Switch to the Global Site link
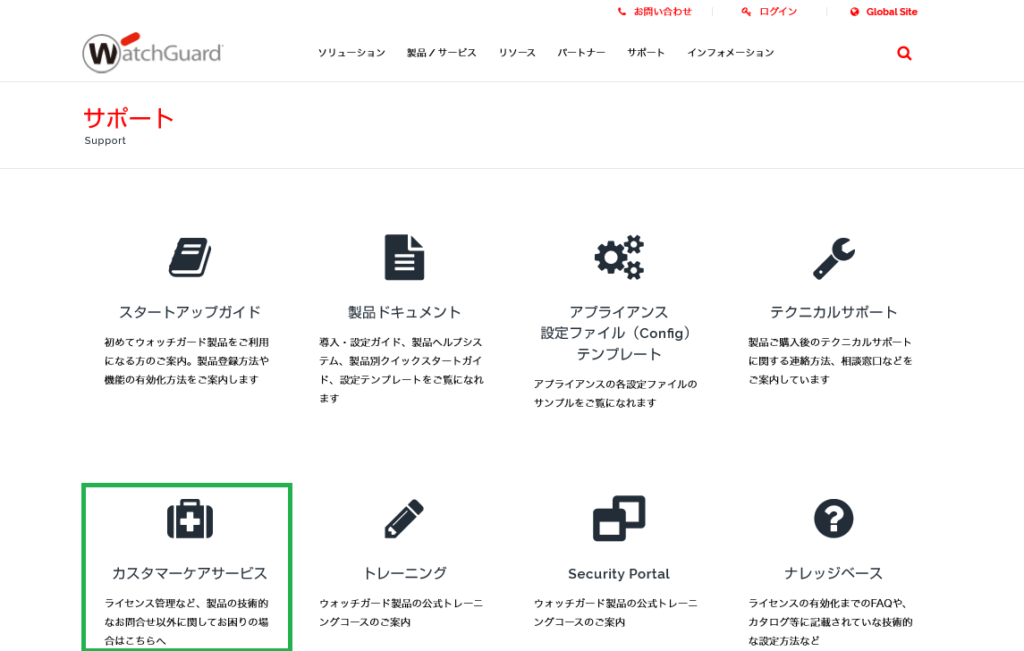1024x651 pixels. point(891,12)
